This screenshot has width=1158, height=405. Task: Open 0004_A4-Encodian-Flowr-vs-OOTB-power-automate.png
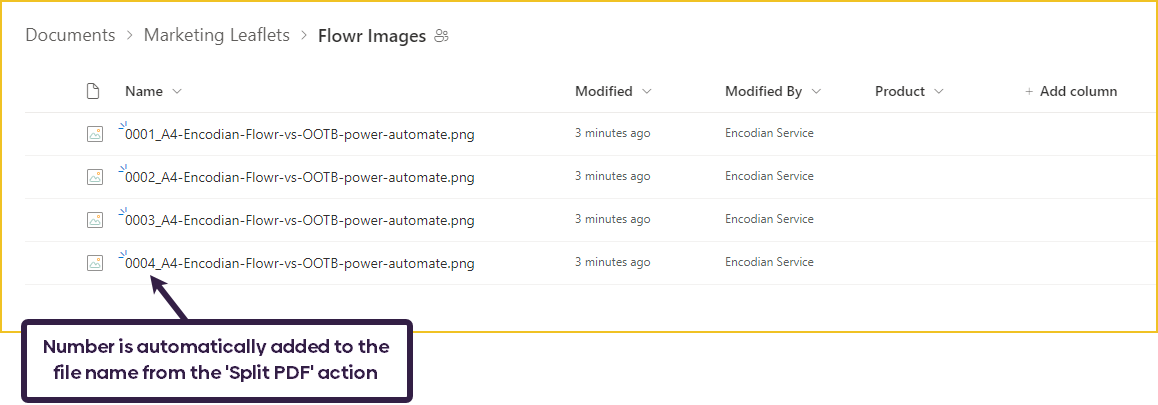299,264
